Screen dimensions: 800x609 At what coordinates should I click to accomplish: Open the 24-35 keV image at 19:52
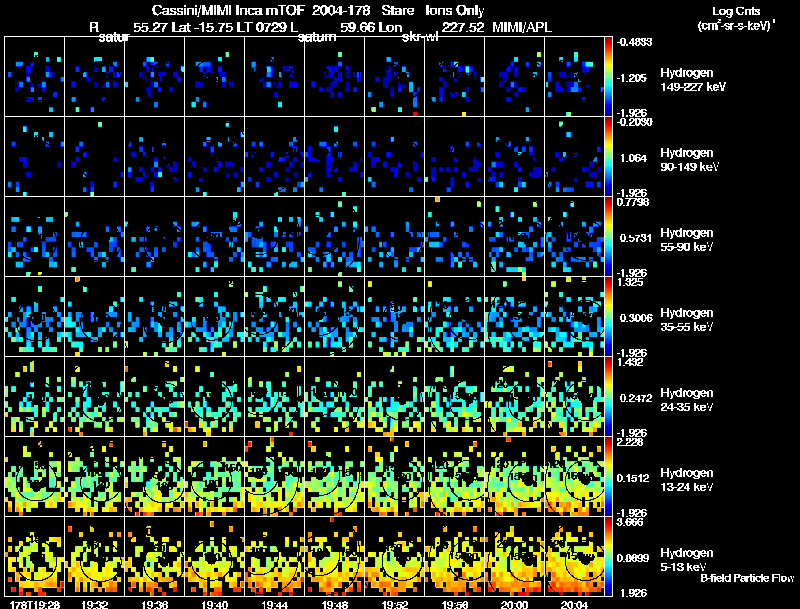tap(394, 396)
